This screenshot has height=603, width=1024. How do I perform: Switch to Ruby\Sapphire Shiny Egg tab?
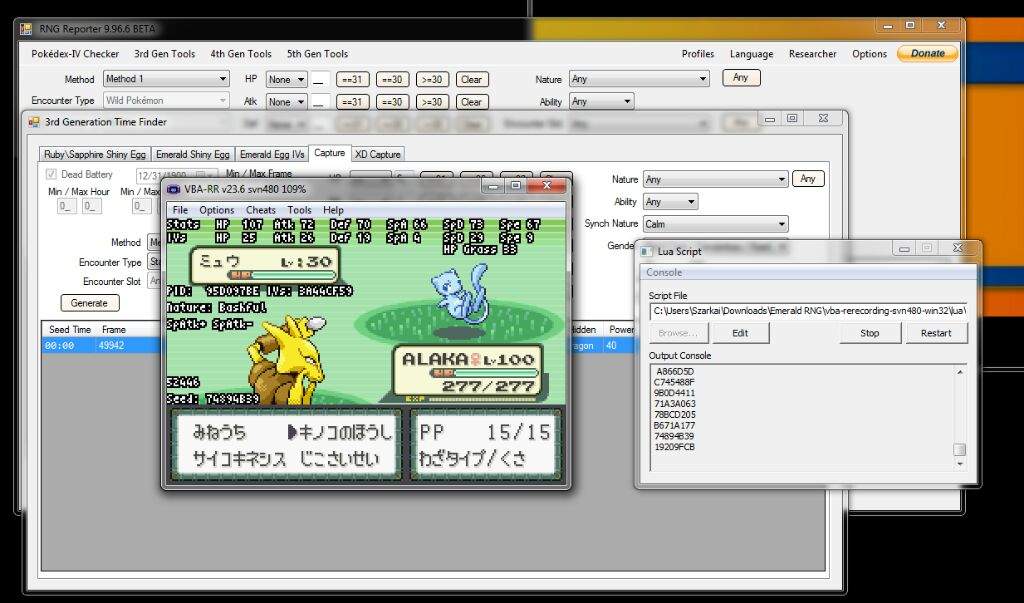95,154
